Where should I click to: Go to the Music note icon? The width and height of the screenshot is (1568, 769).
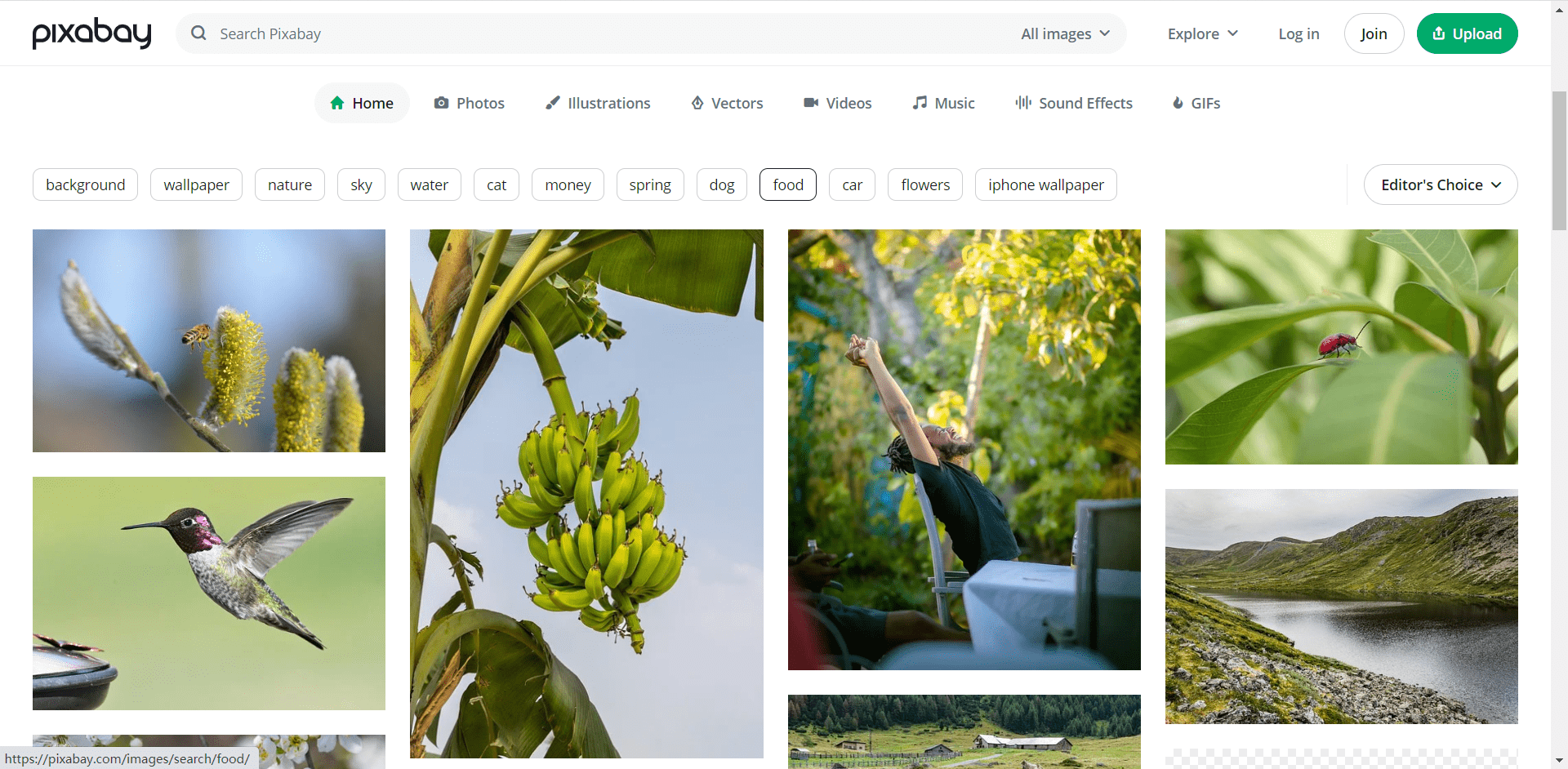coord(920,103)
